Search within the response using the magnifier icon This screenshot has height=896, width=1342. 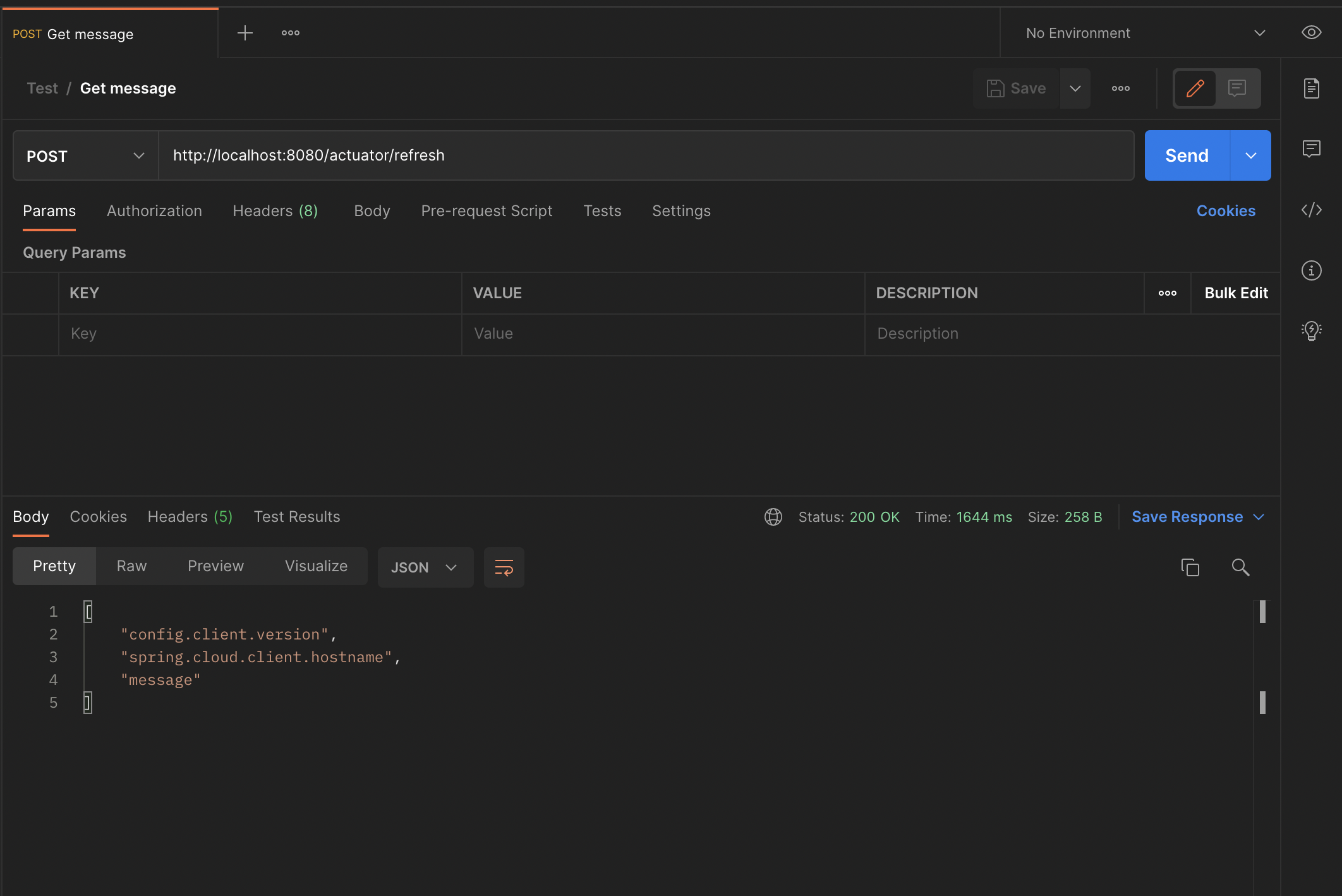(1240, 567)
